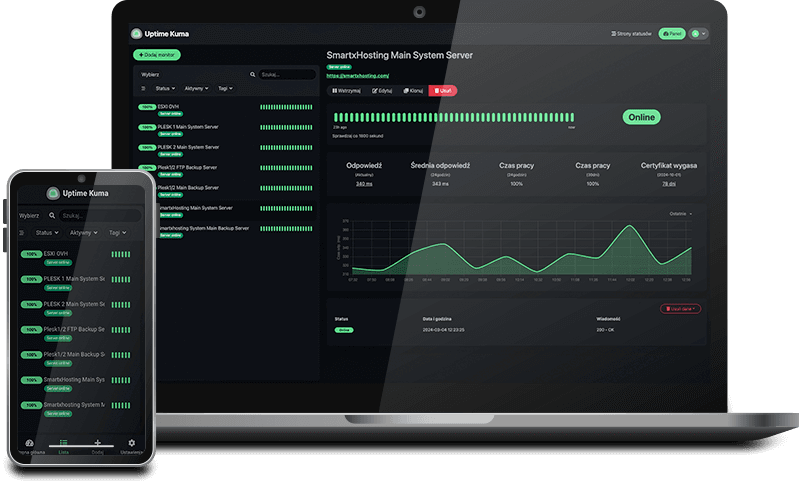799x482 pixels.
Task: Click the Dodaj monitor button
Action: point(157,55)
